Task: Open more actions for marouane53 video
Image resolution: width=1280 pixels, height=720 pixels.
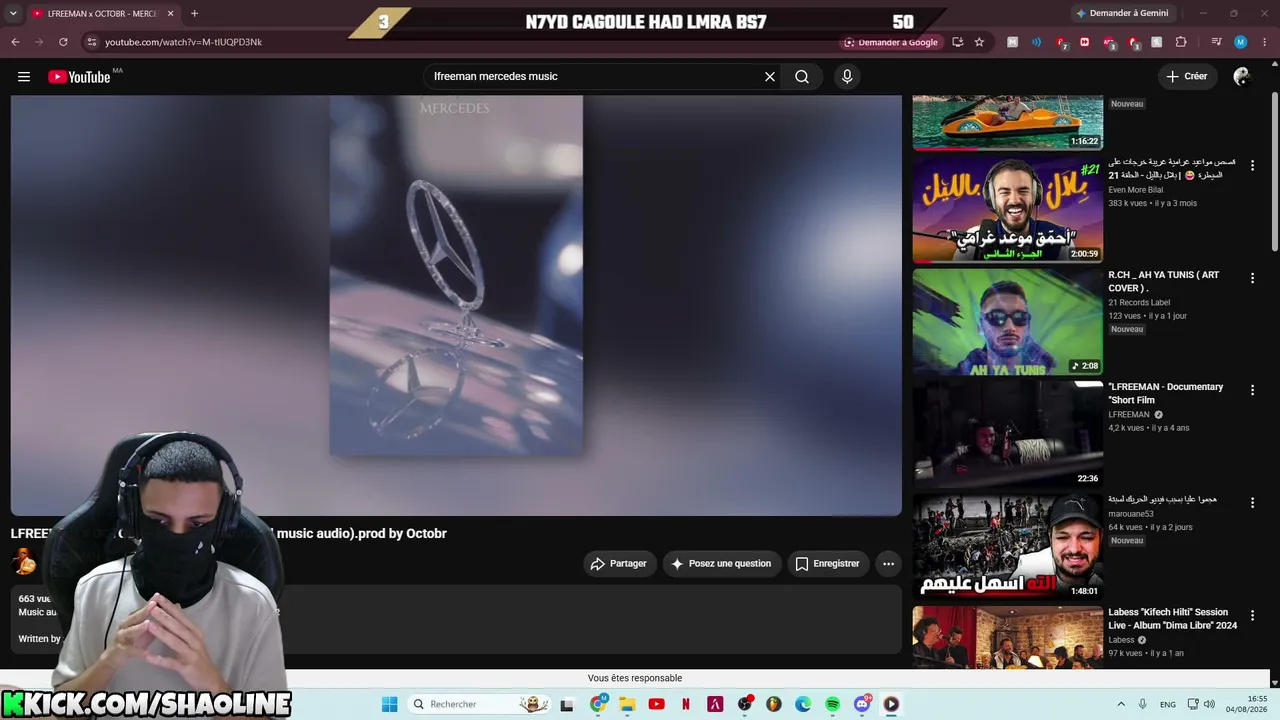Action: click(x=1252, y=503)
